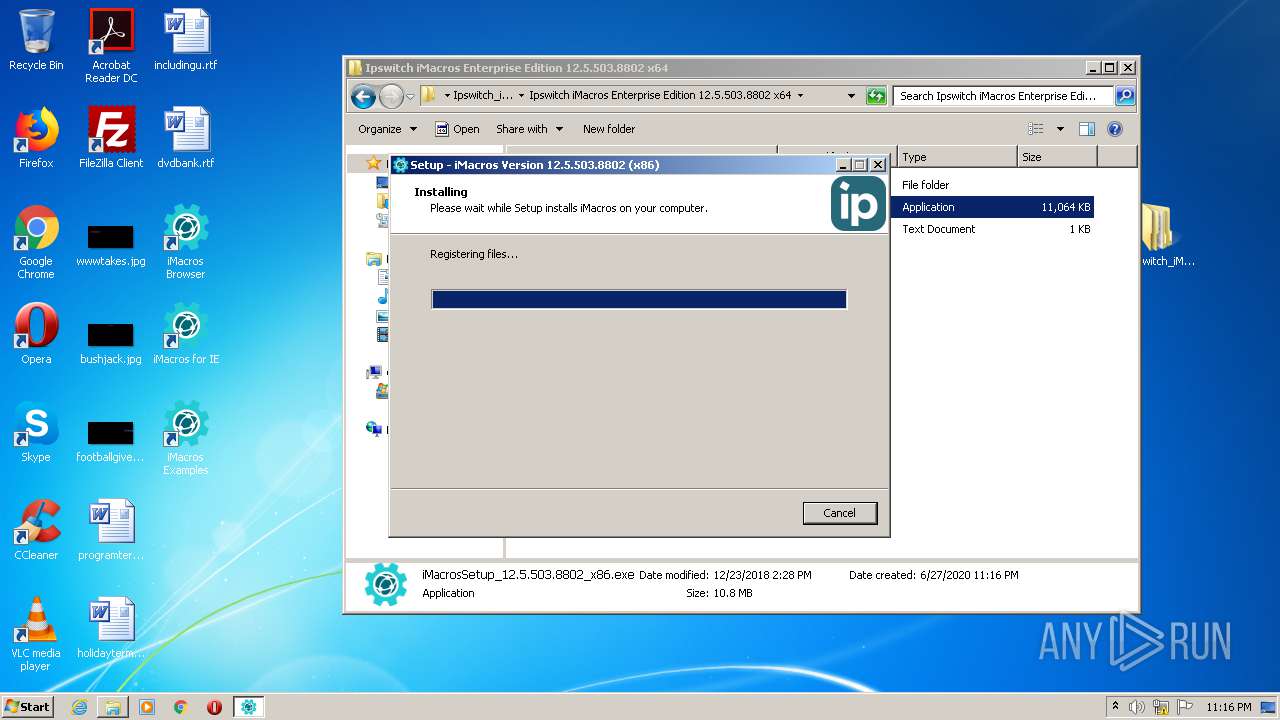
Task: Click Show desktop button on taskbar
Action: pyautogui.click(x=1269, y=707)
